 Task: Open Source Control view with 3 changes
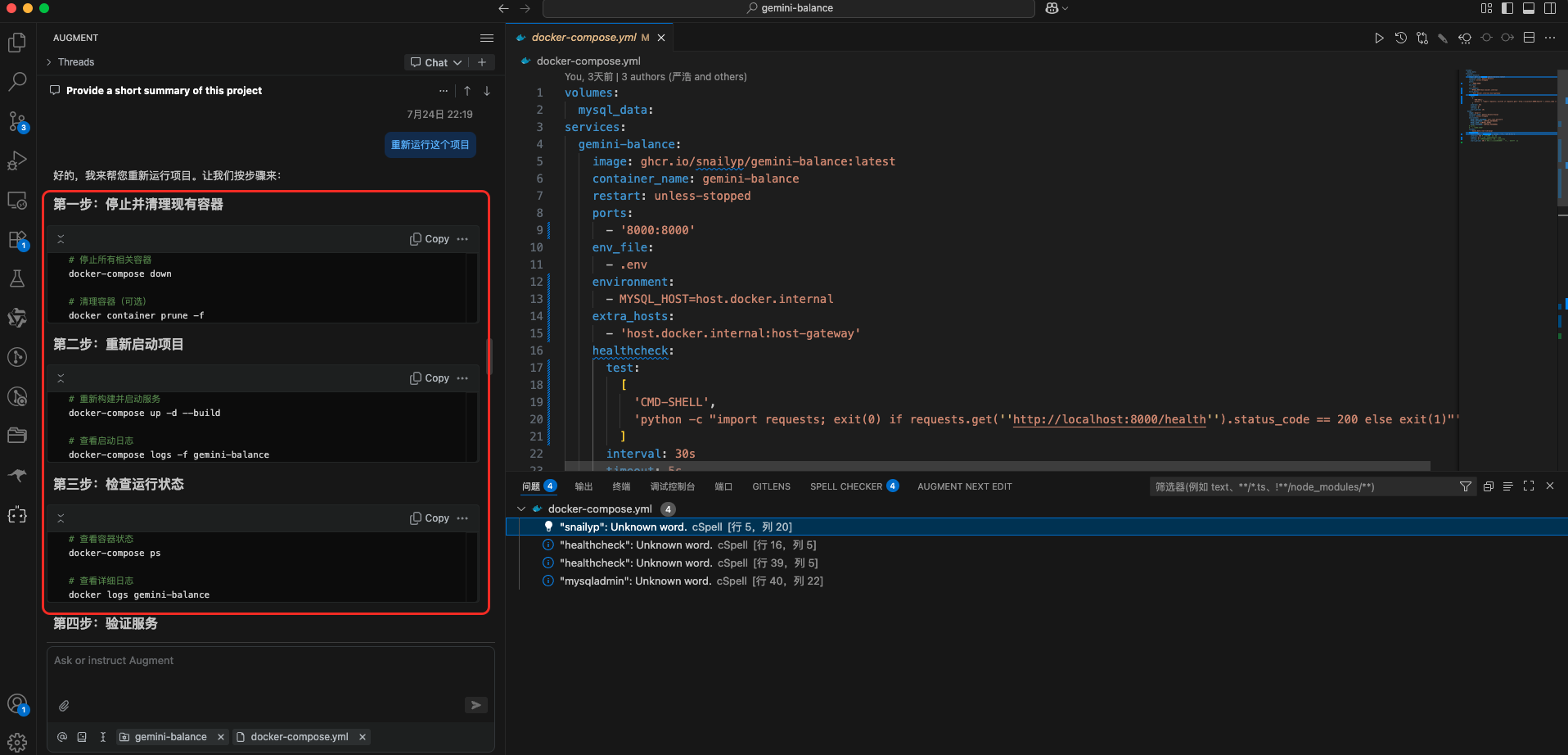(17, 122)
